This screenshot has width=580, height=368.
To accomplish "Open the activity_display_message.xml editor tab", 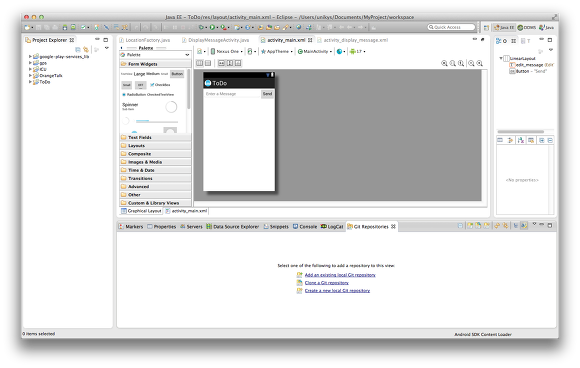I will (x=353, y=40).
